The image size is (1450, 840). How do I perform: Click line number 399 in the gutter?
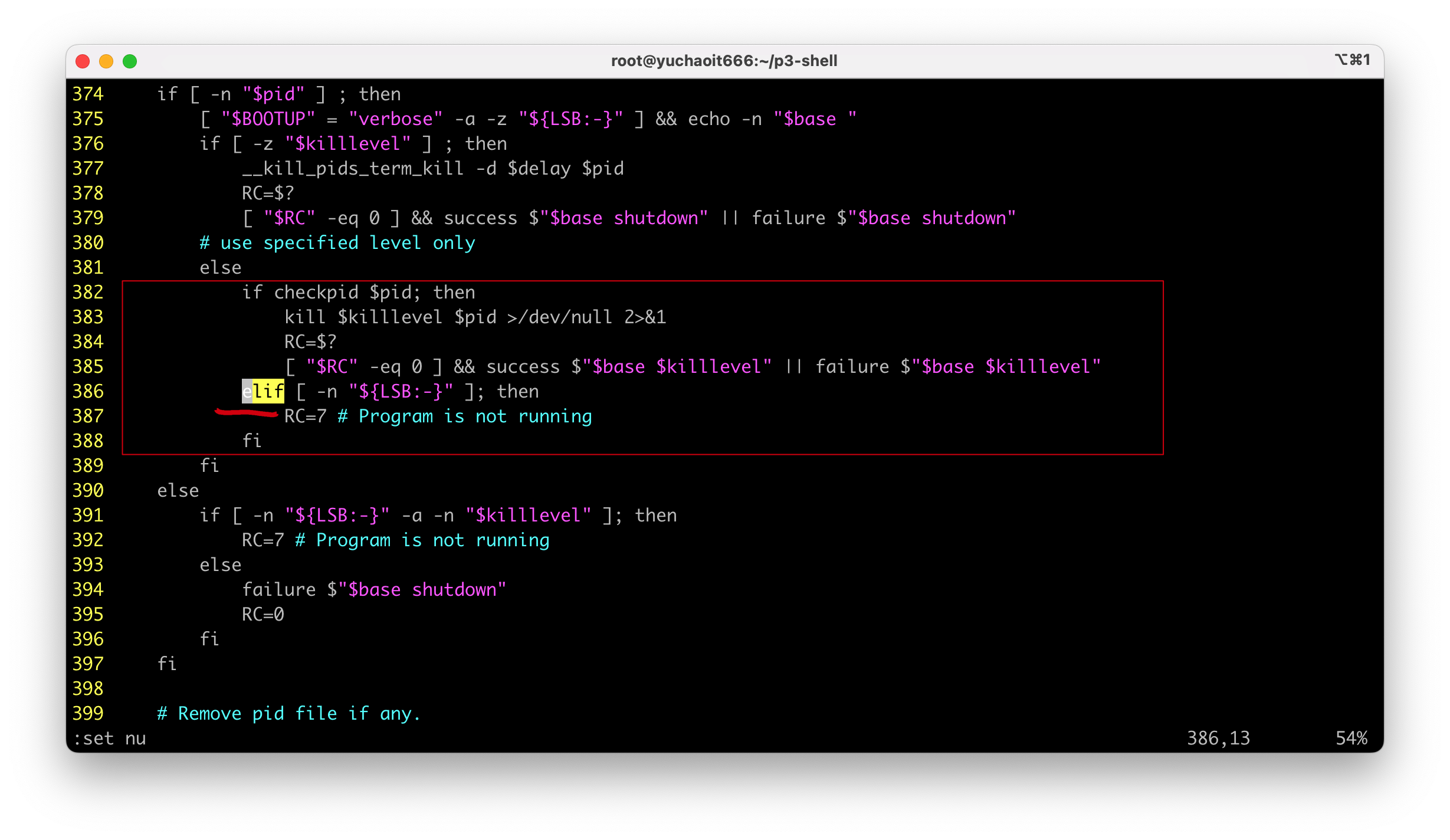[x=88, y=714]
